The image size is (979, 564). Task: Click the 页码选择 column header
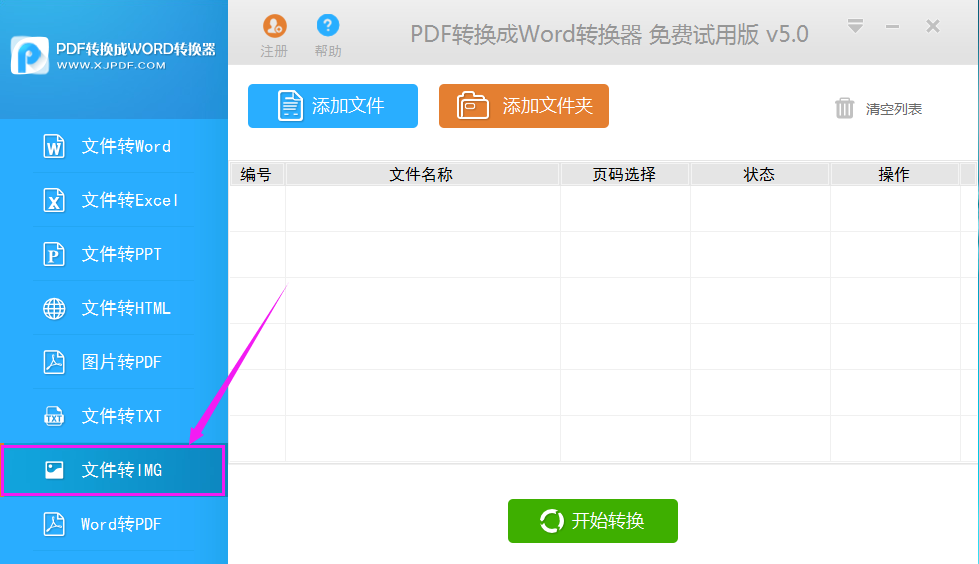[624, 174]
